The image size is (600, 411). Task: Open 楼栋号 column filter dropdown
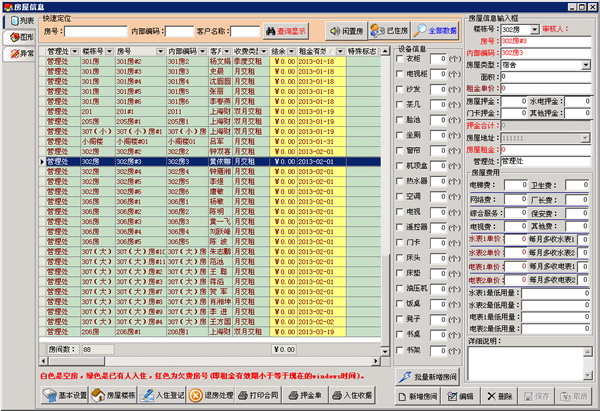pyautogui.click(x=109, y=51)
